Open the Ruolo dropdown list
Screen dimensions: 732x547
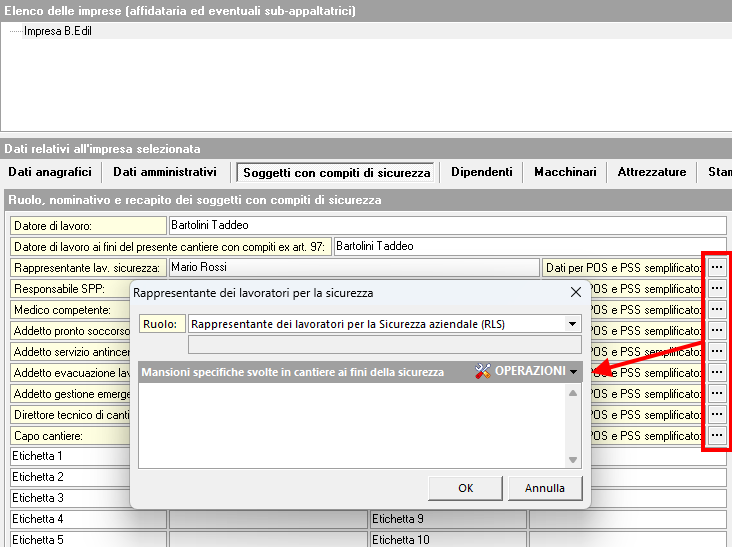(572, 324)
